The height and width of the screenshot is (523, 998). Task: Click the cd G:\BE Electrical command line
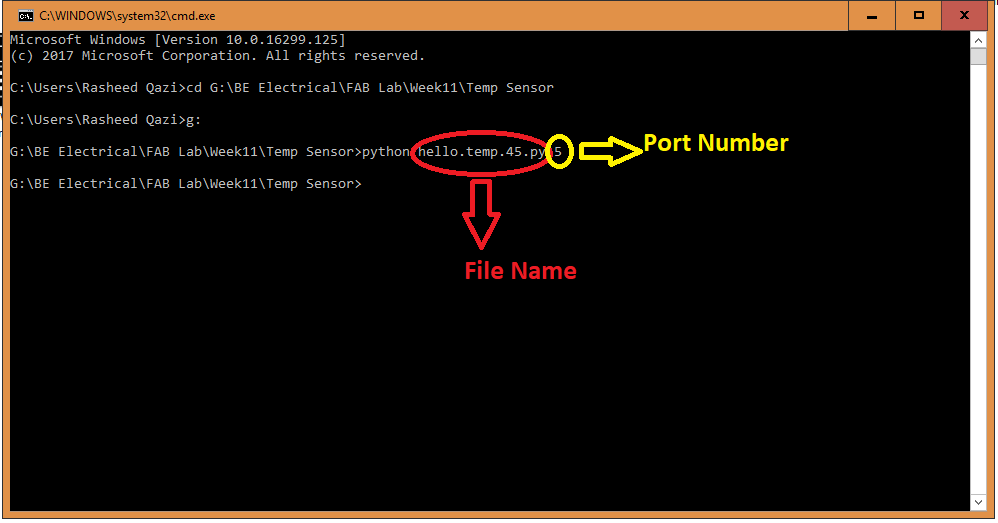coord(370,88)
